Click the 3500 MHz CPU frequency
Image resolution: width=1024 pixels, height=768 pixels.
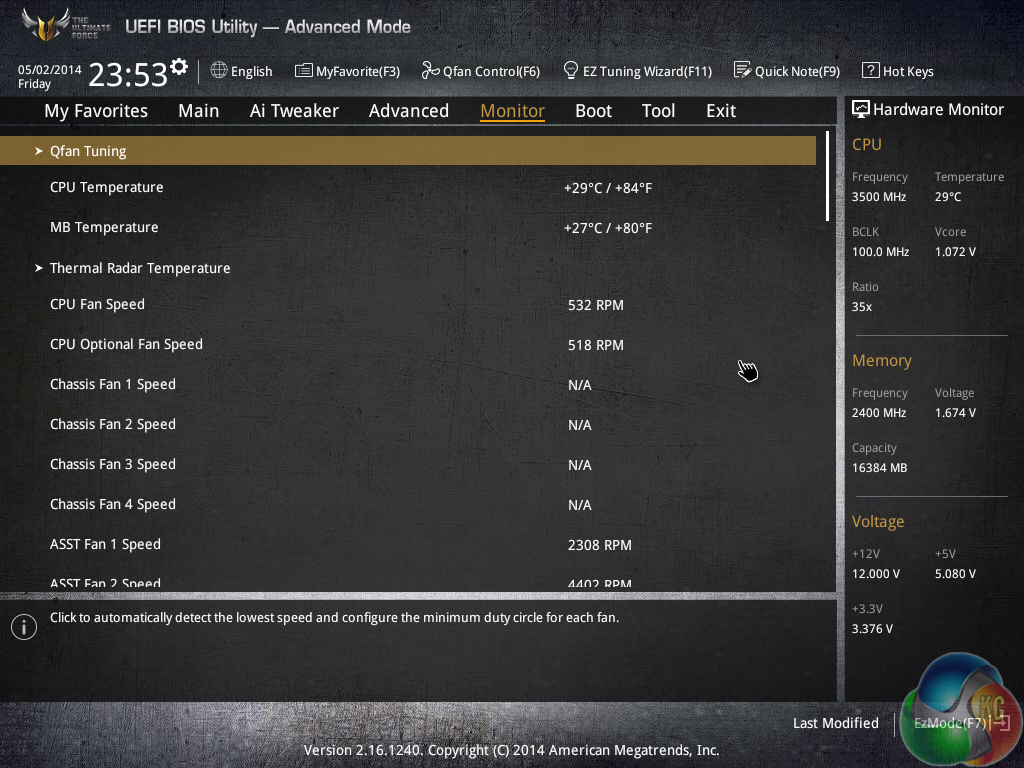[878, 197]
